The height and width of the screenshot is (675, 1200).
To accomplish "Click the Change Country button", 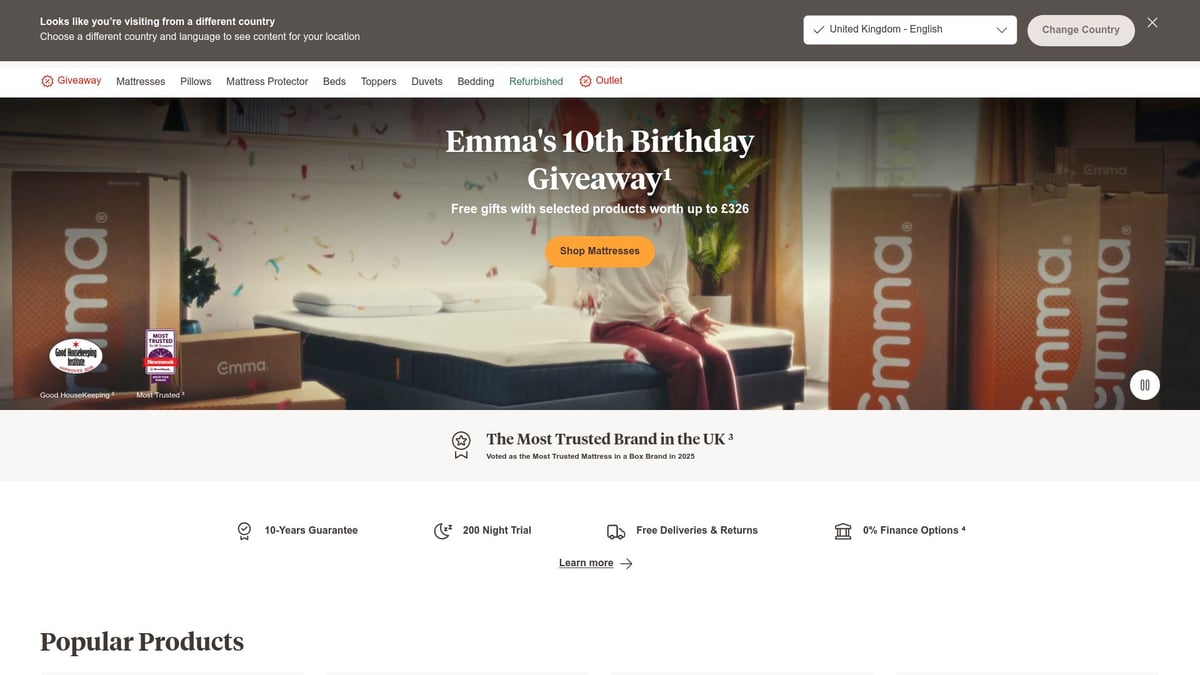I will click(x=1081, y=30).
